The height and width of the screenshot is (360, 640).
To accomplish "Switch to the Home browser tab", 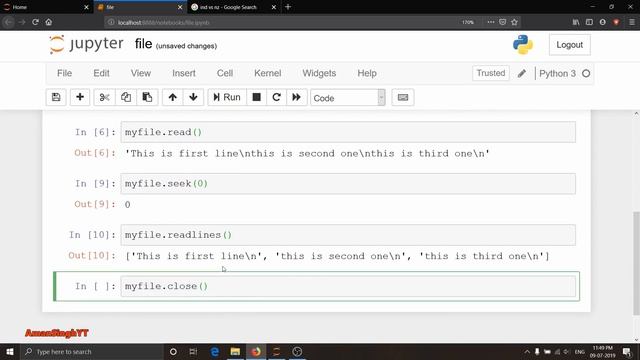I will click(x=46, y=7).
